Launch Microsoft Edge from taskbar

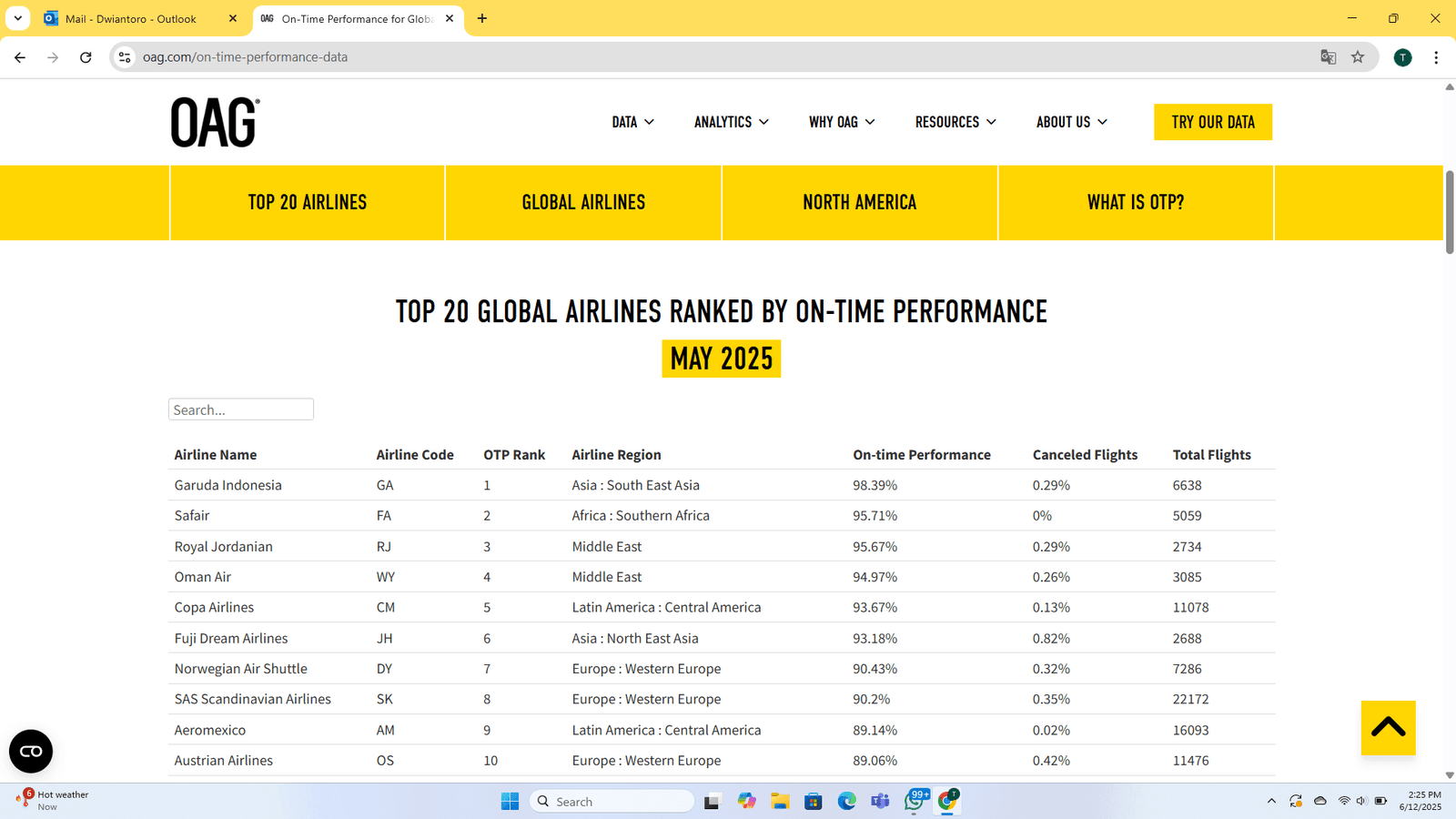coord(847,801)
